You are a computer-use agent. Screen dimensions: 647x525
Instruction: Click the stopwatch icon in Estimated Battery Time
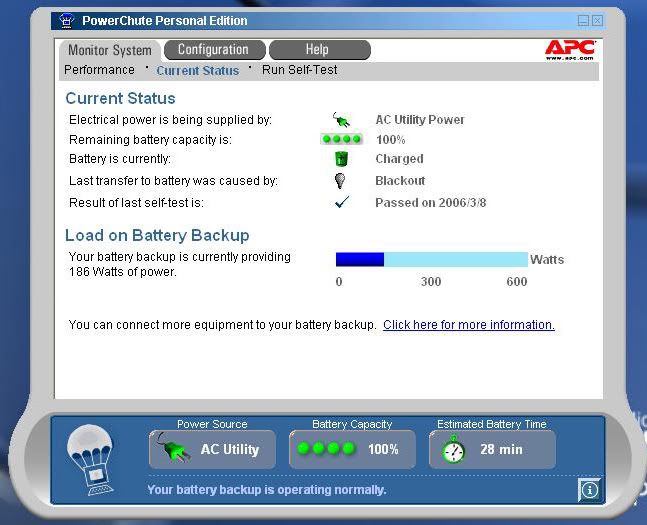pos(453,449)
